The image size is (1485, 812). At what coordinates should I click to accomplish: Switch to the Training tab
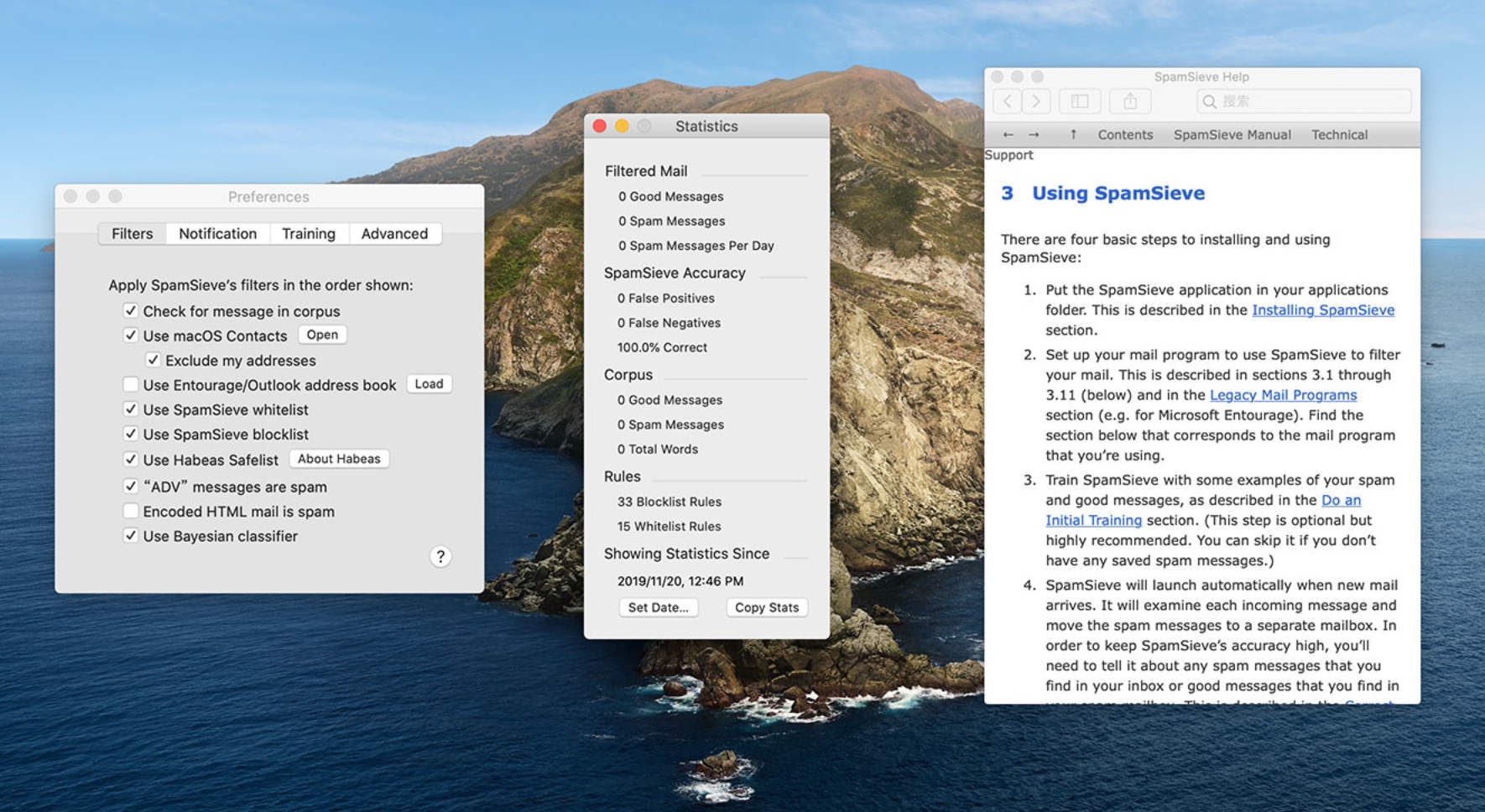click(x=309, y=233)
